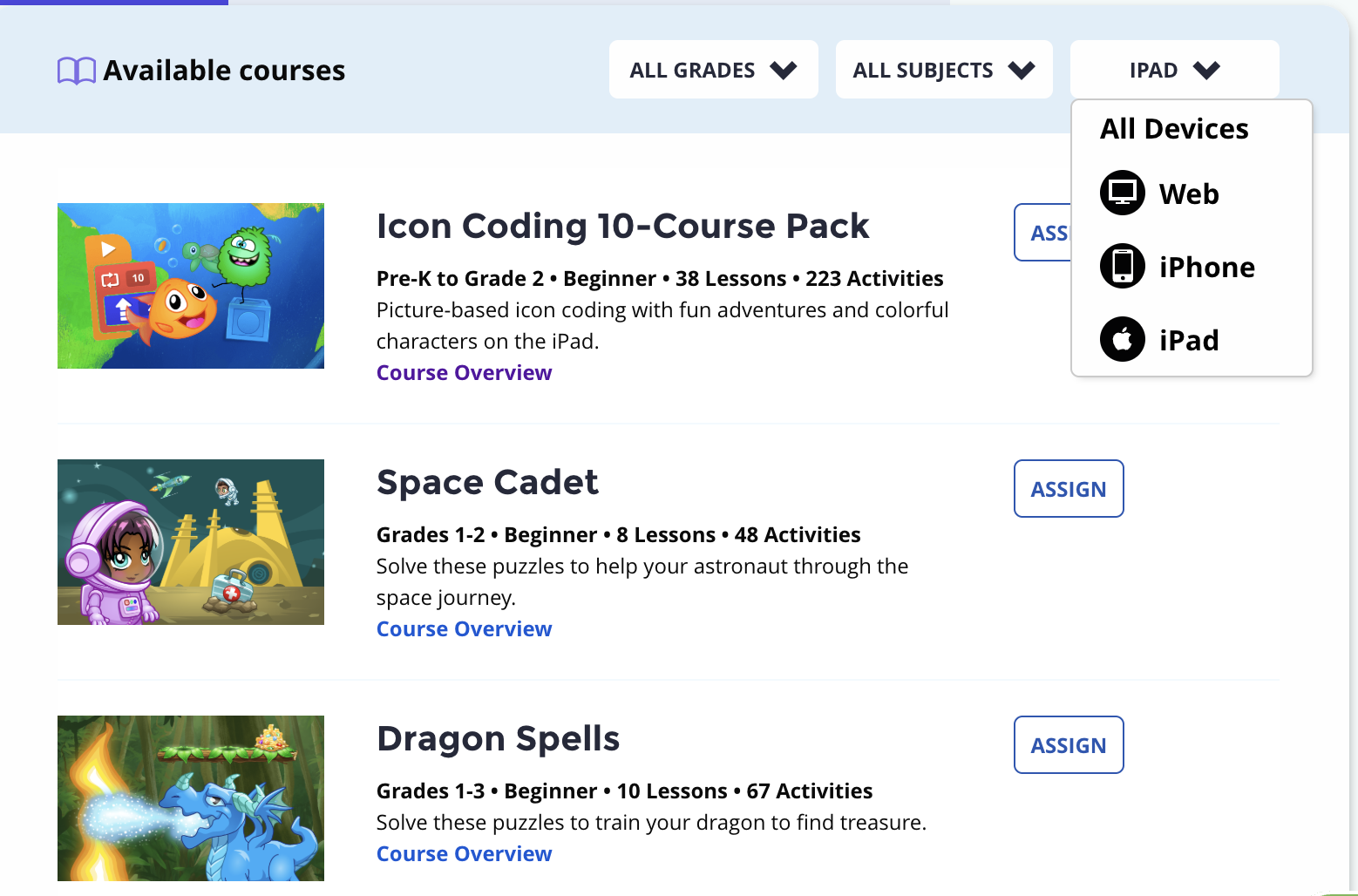Choose iPhone in the device menu

[1206, 267]
